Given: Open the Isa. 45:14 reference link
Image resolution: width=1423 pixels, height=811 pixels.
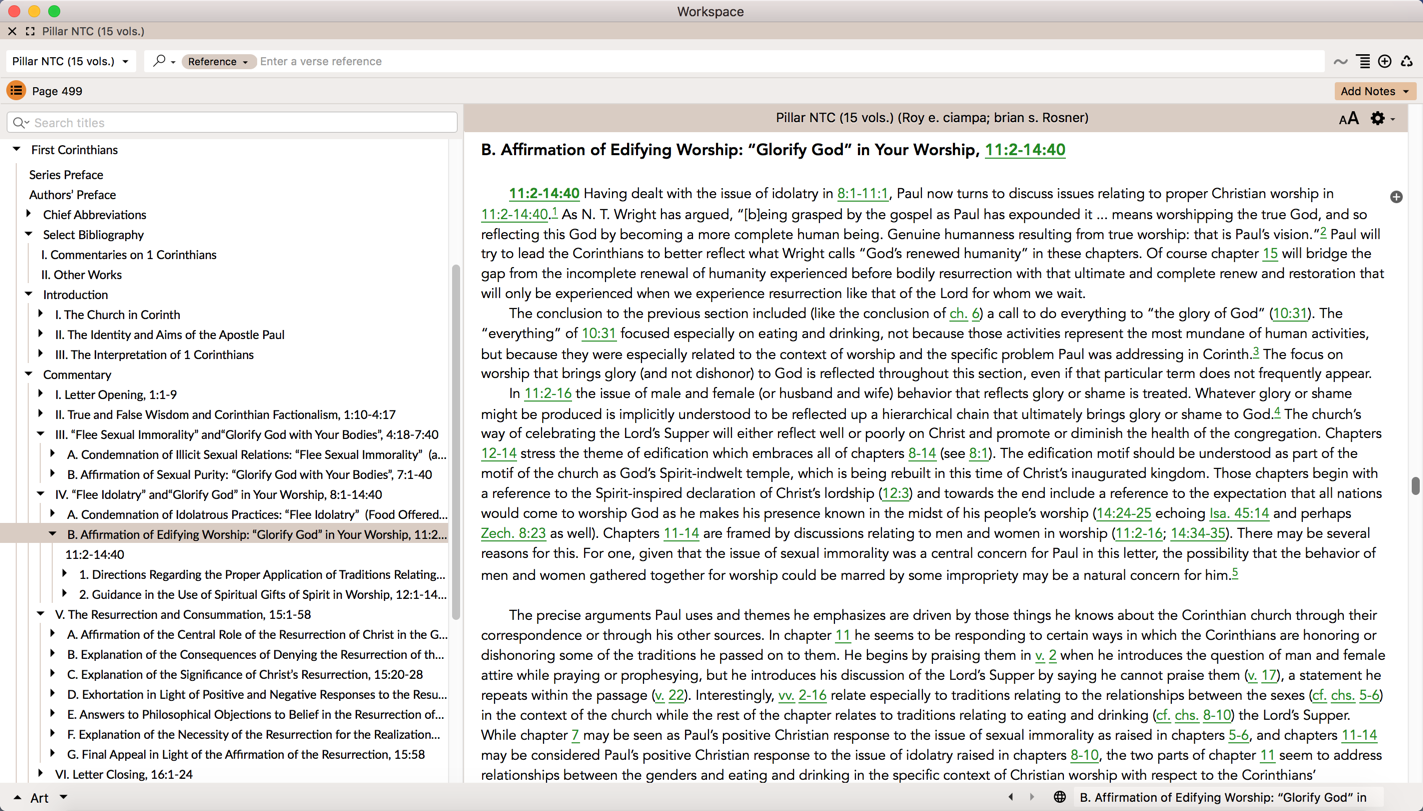Looking at the screenshot, I should 1239,513.
